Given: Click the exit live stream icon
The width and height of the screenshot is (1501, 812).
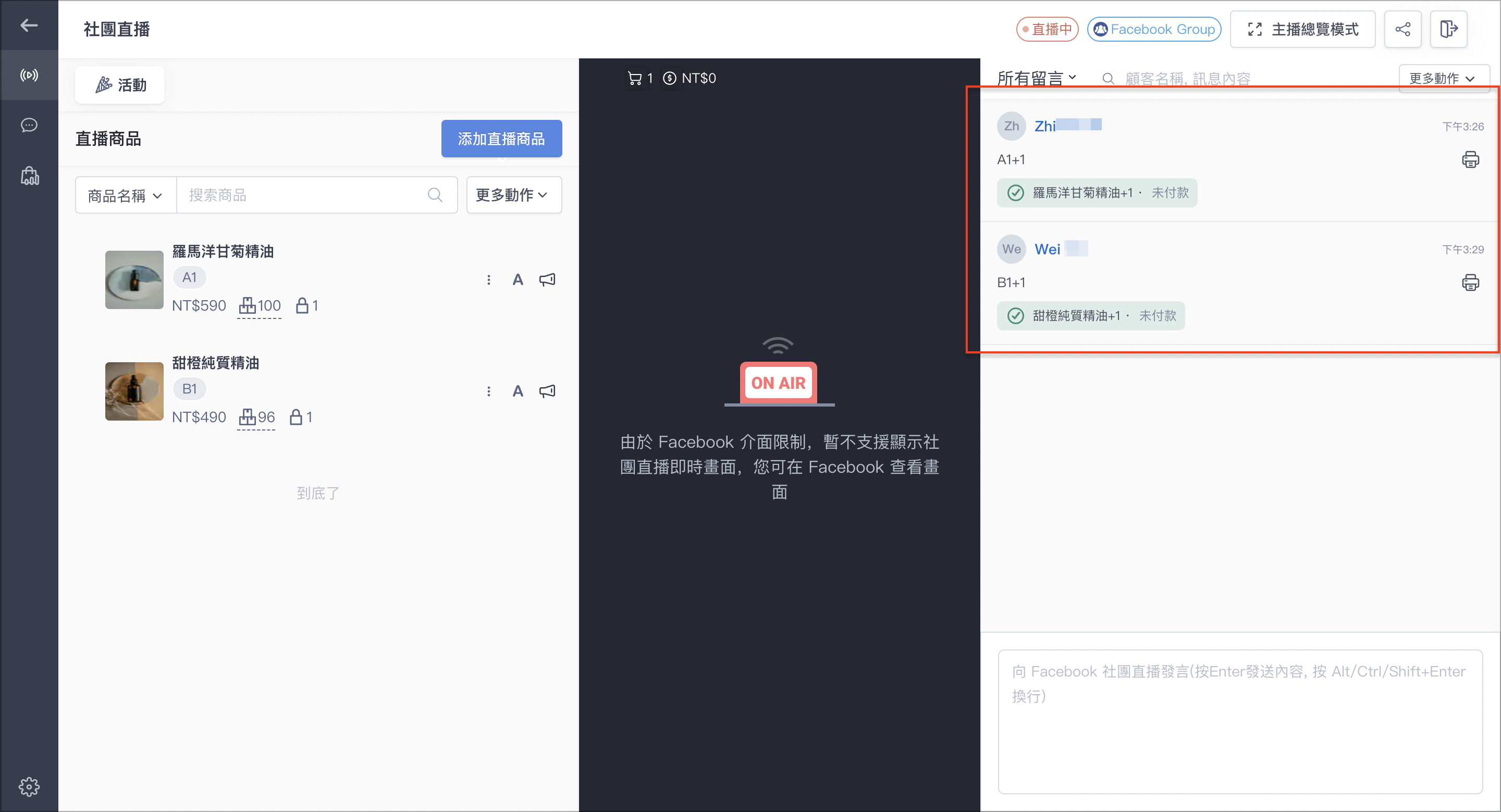Looking at the screenshot, I should tap(1448, 29).
